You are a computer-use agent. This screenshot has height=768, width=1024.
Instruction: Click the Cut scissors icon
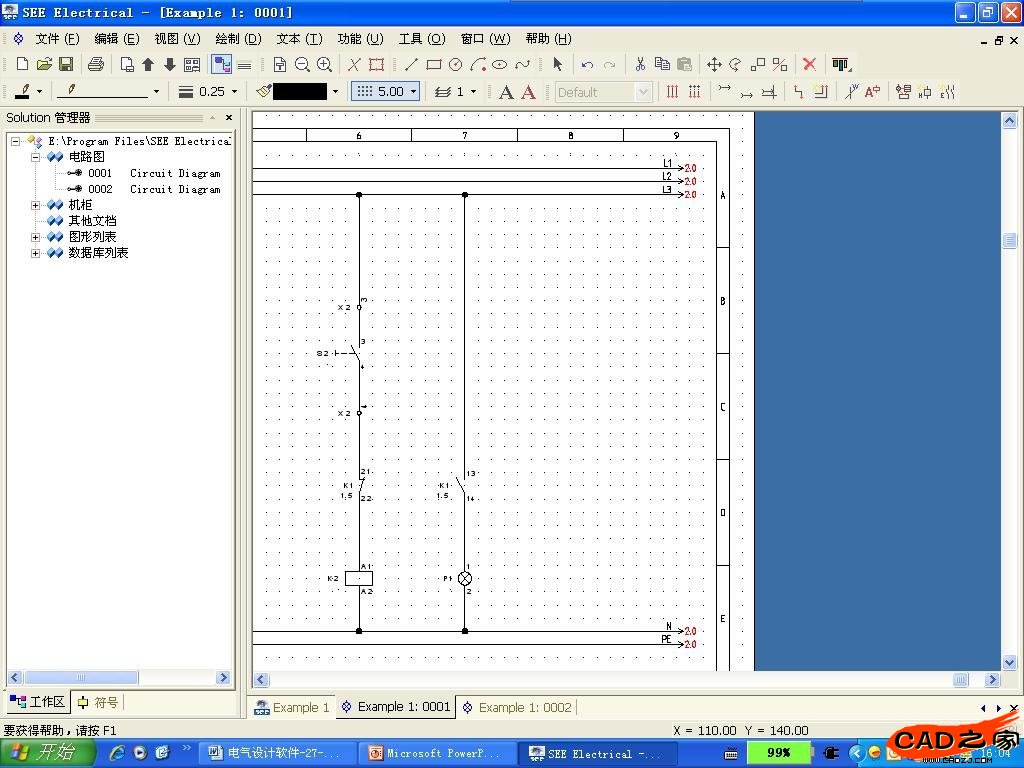tap(639, 64)
